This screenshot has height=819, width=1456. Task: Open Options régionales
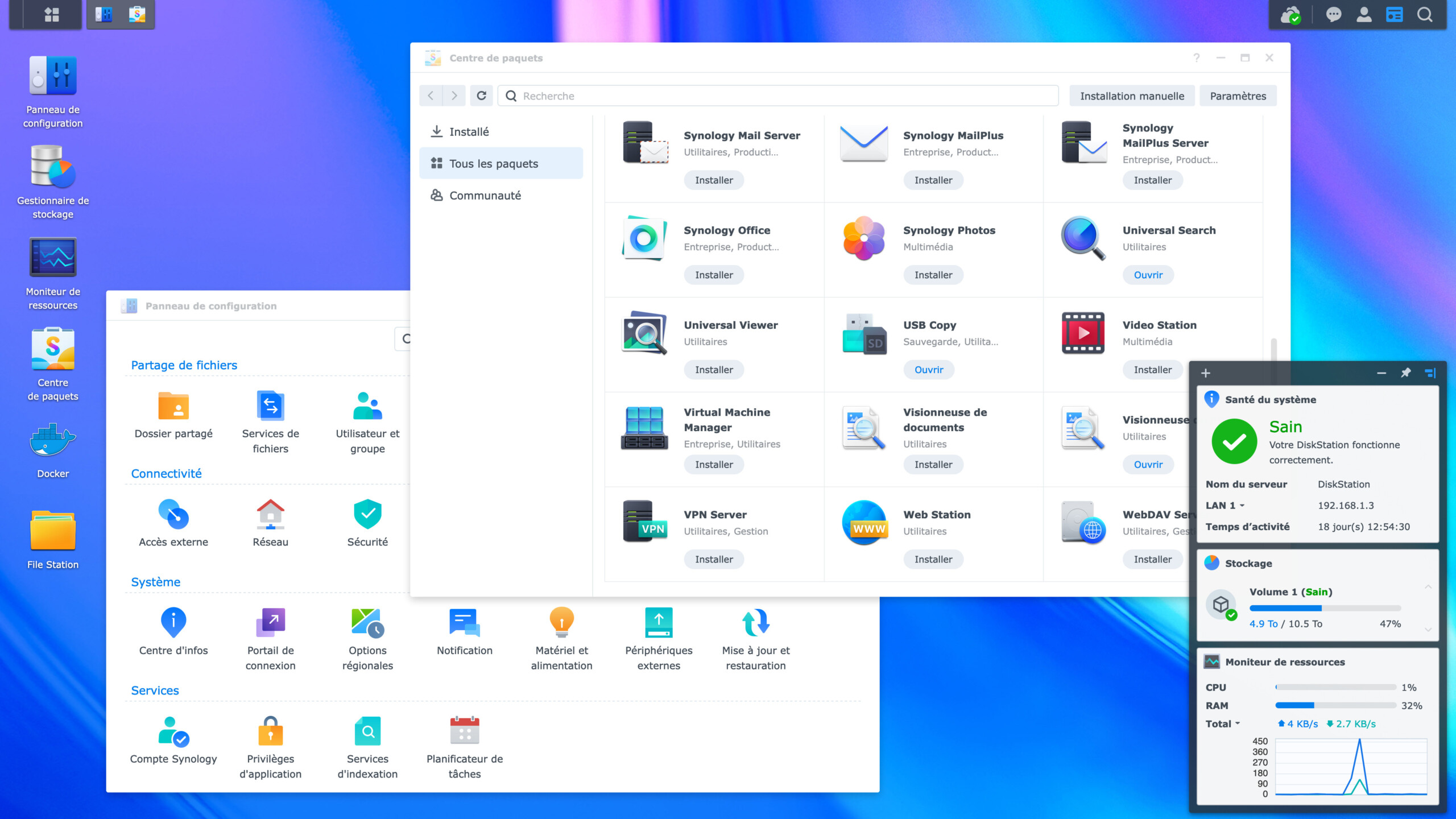pos(367,639)
